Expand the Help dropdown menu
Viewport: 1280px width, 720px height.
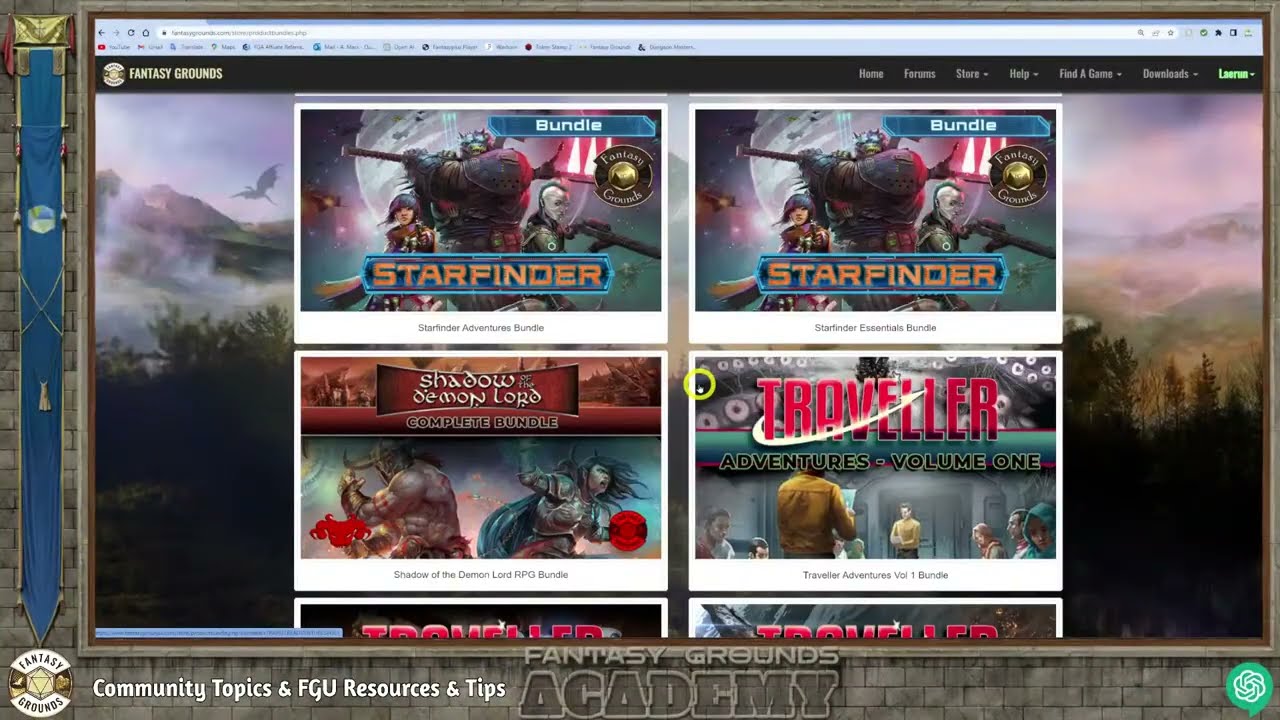pos(1023,74)
